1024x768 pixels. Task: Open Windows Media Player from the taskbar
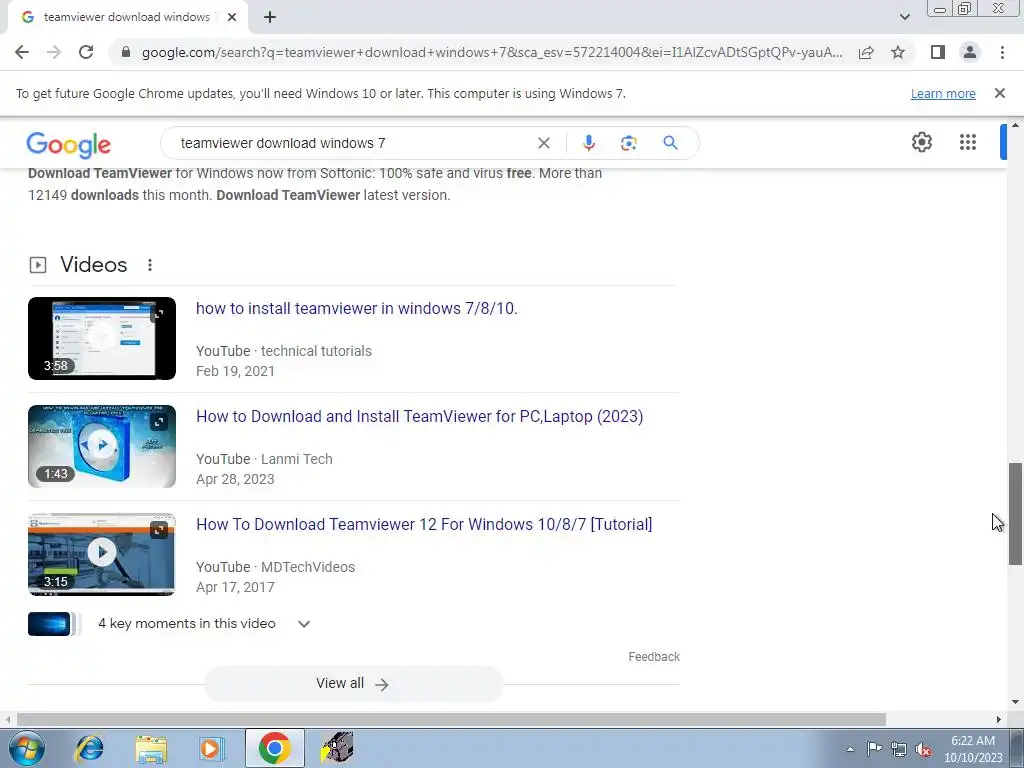click(211, 748)
